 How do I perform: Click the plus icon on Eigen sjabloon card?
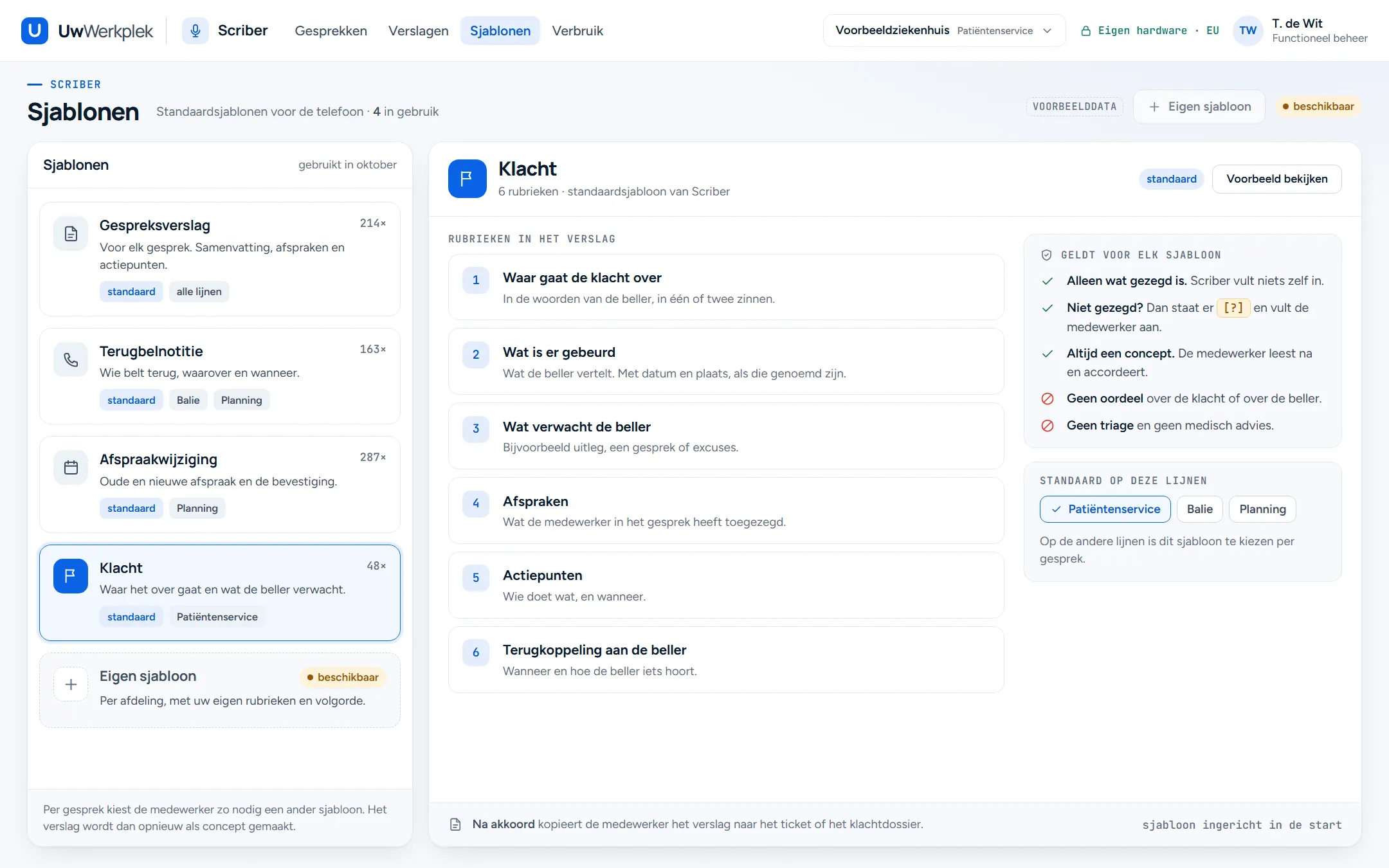tap(71, 684)
